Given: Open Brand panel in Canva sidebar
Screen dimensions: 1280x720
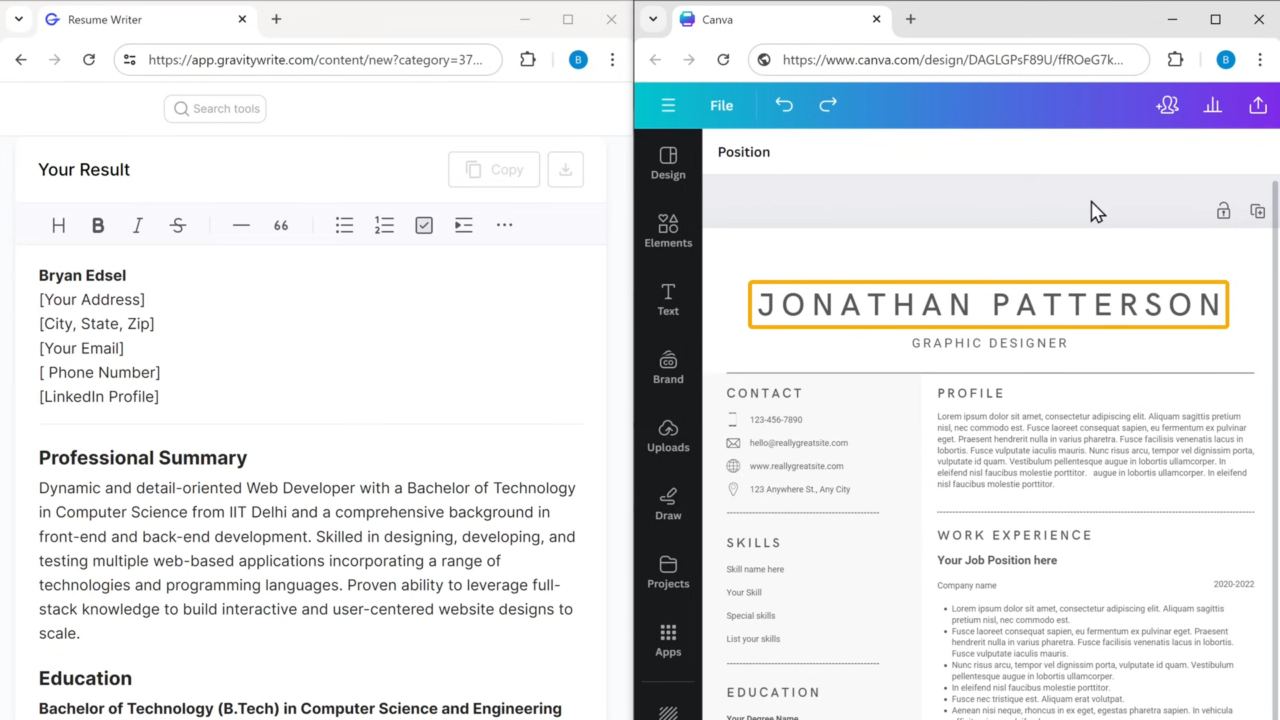Looking at the screenshot, I should coord(668,367).
